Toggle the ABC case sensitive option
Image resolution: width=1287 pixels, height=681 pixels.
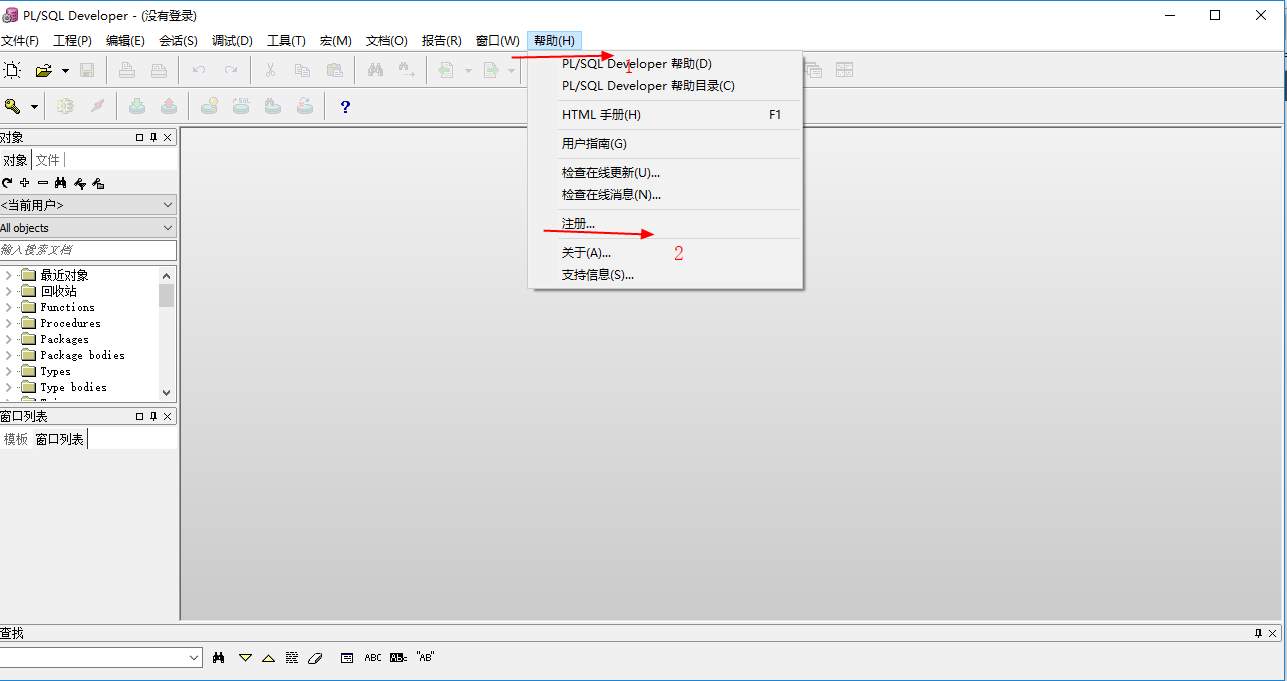(373, 657)
